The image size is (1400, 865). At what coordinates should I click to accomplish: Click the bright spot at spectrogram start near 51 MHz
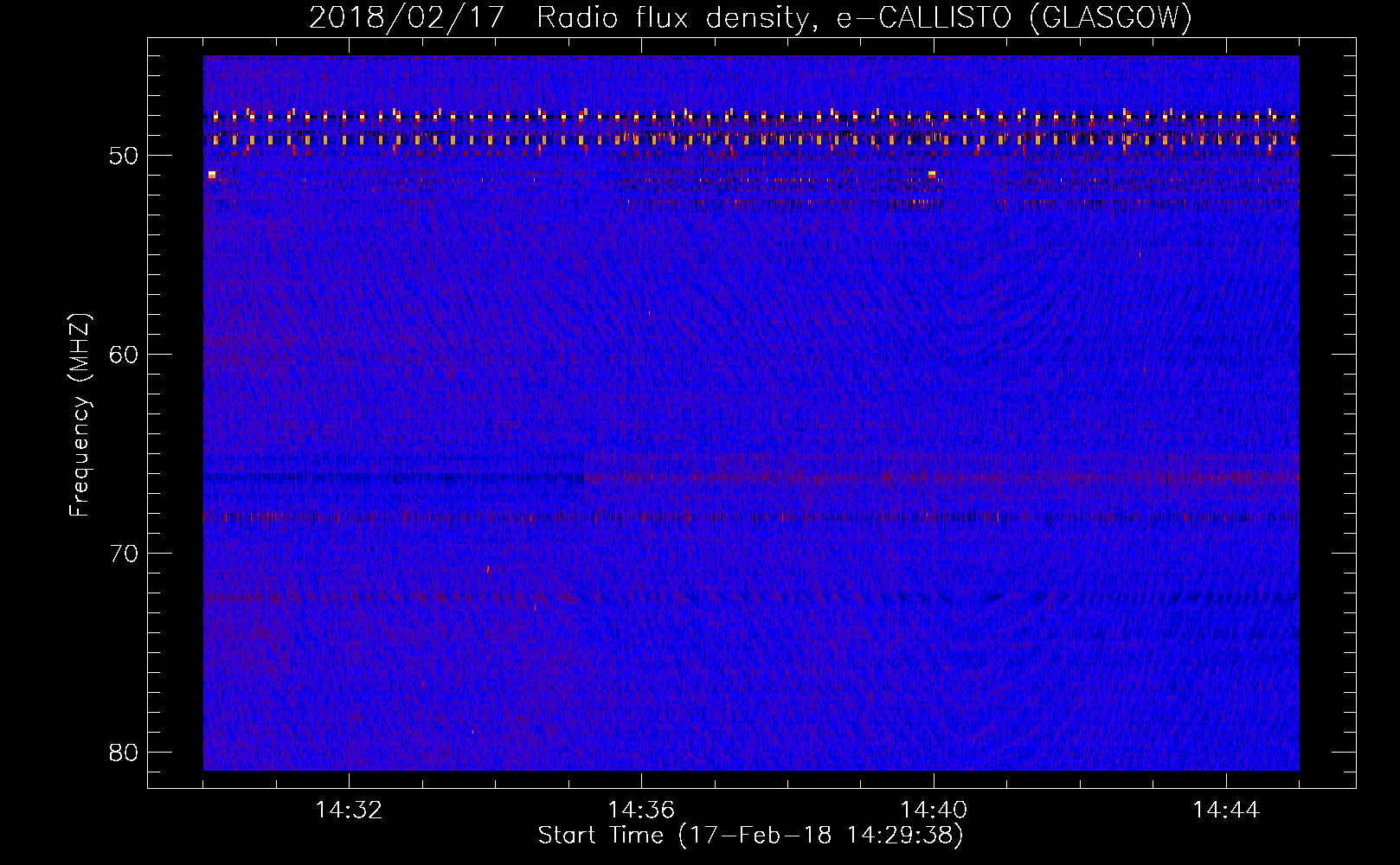point(212,175)
